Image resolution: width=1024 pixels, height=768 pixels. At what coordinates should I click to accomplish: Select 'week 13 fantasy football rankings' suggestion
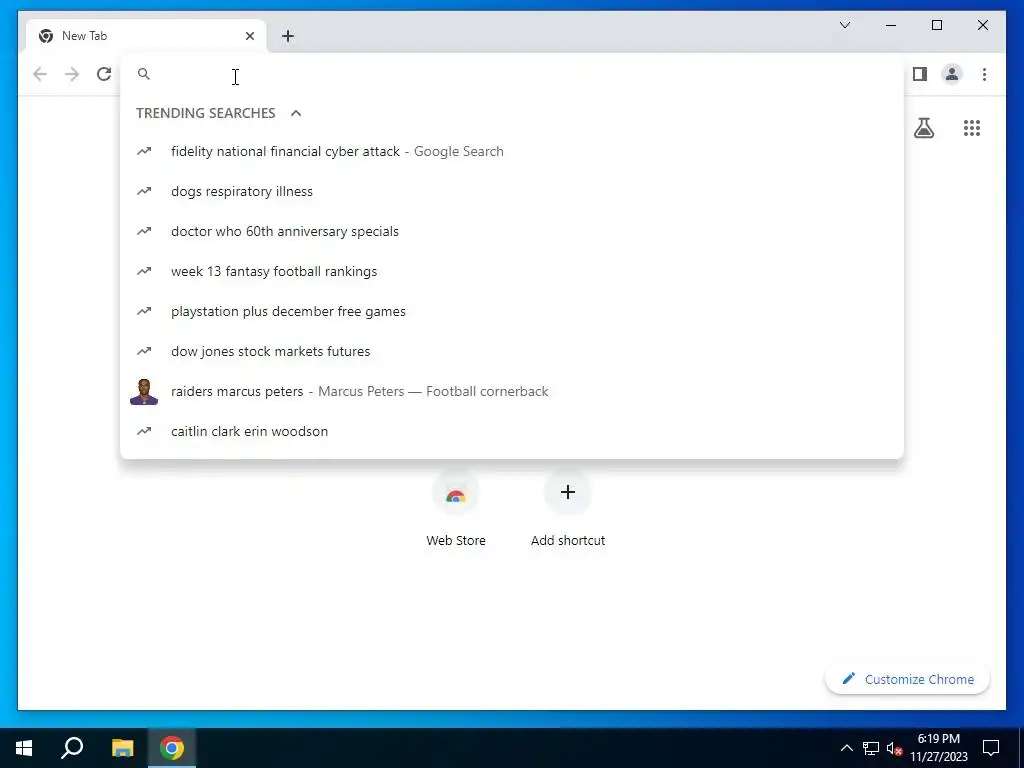(x=512, y=271)
